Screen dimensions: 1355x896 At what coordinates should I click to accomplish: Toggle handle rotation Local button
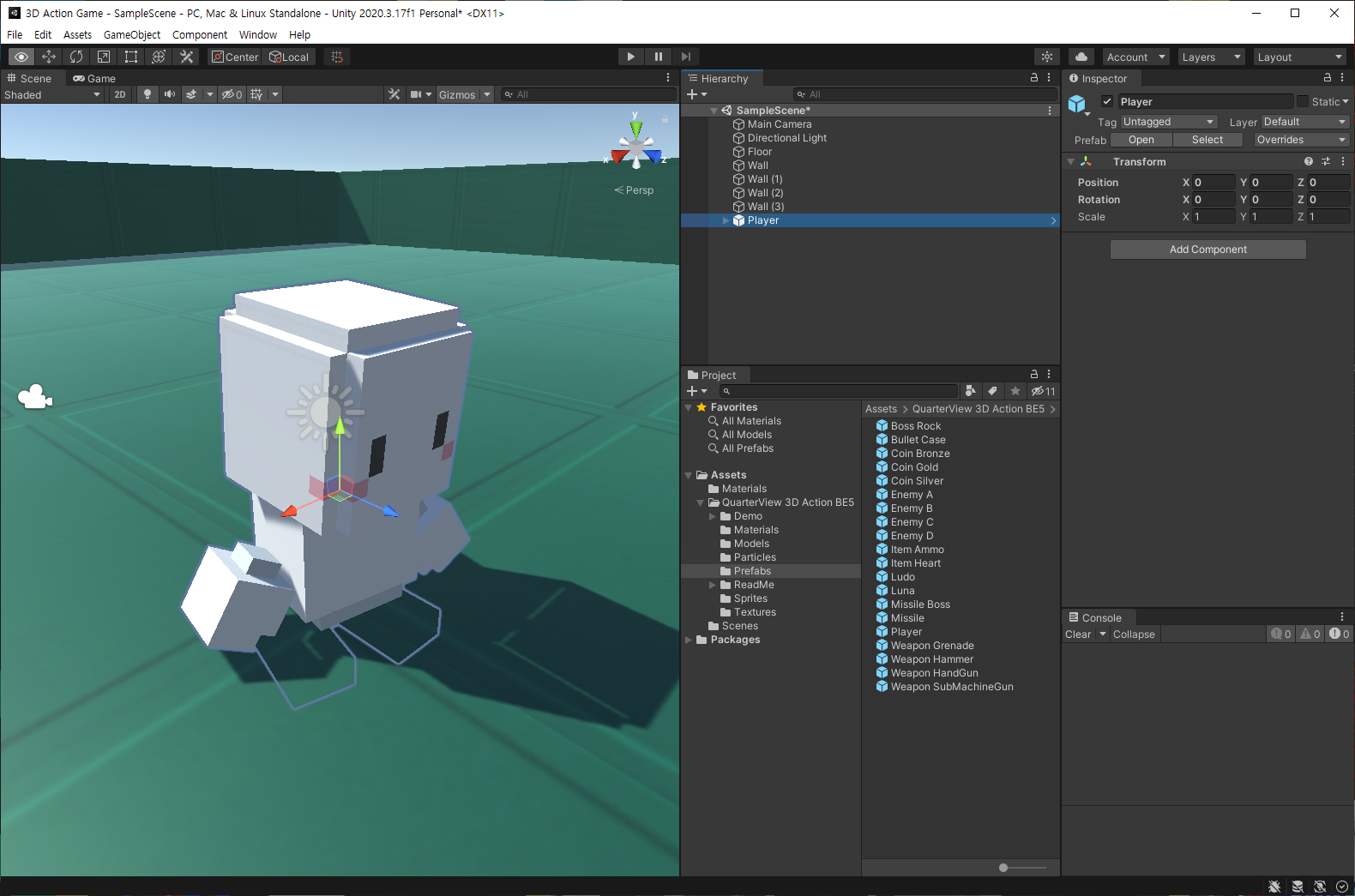point(289,57)
